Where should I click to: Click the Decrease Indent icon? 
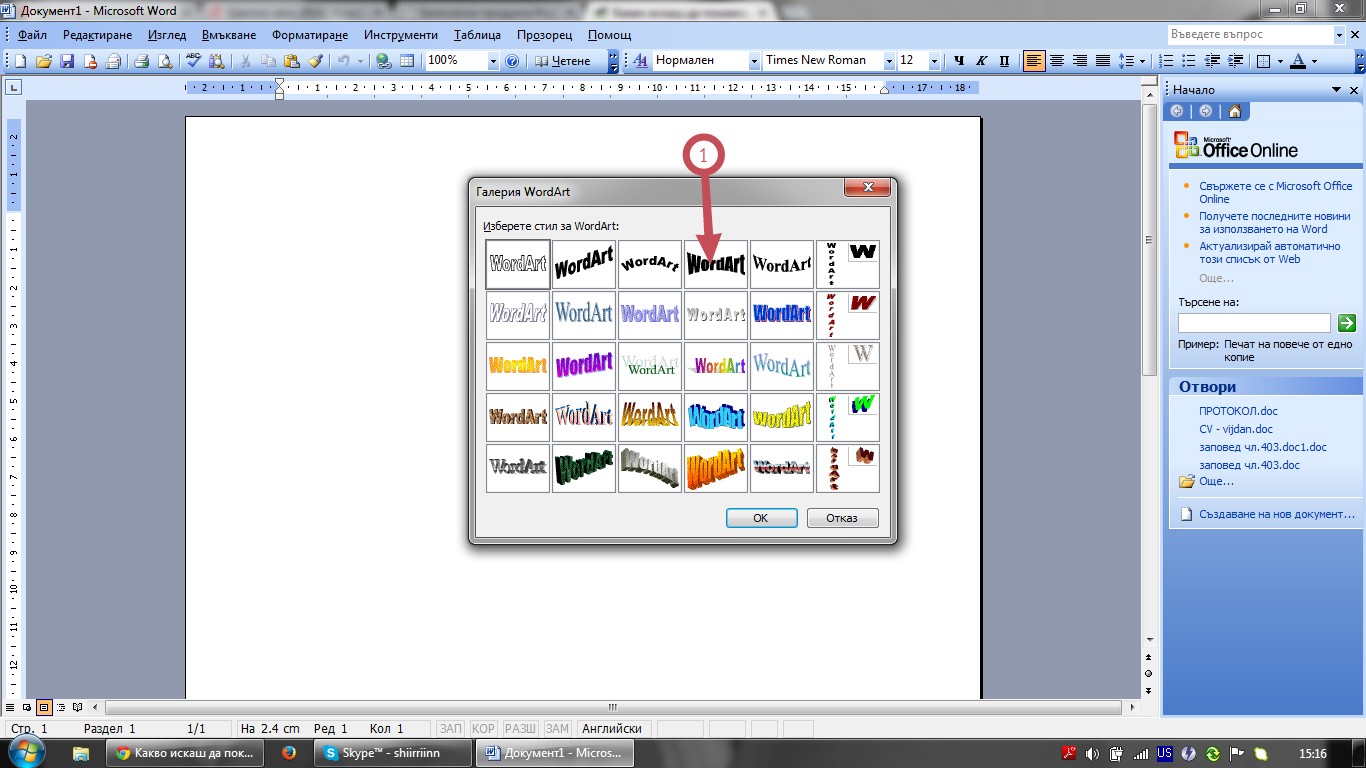point(1213,61)
